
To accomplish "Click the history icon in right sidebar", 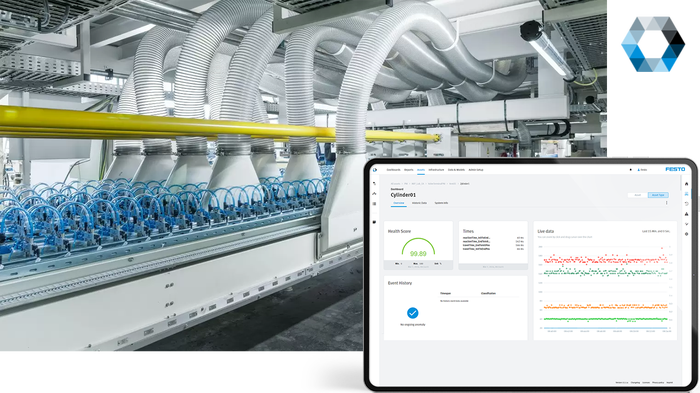I will click(686, 204).
